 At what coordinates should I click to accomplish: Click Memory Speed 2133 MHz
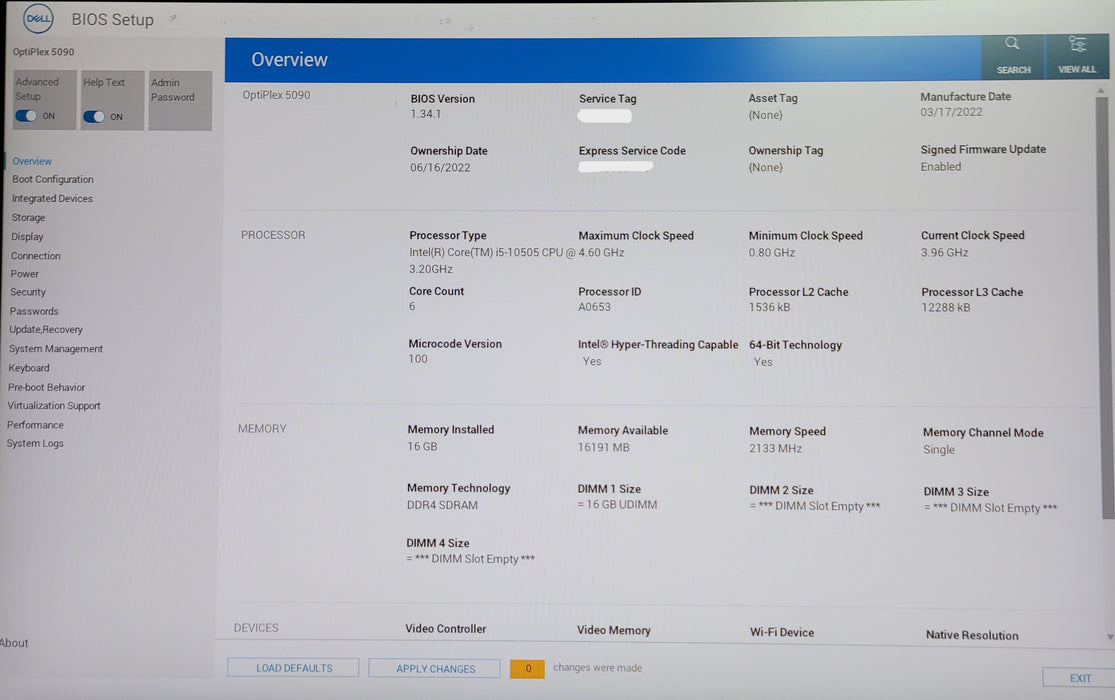tap(776, 449)
